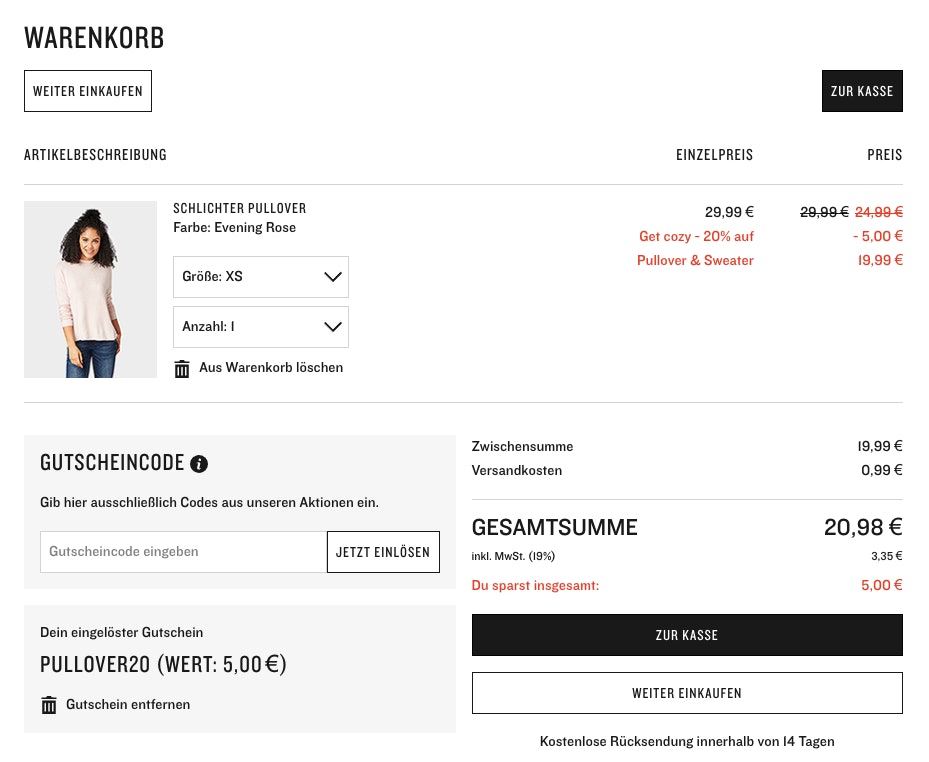Click chevron arrow in Anzahl selector
Image resolution: width=929 pixels, height=762 pixels.
333,327
